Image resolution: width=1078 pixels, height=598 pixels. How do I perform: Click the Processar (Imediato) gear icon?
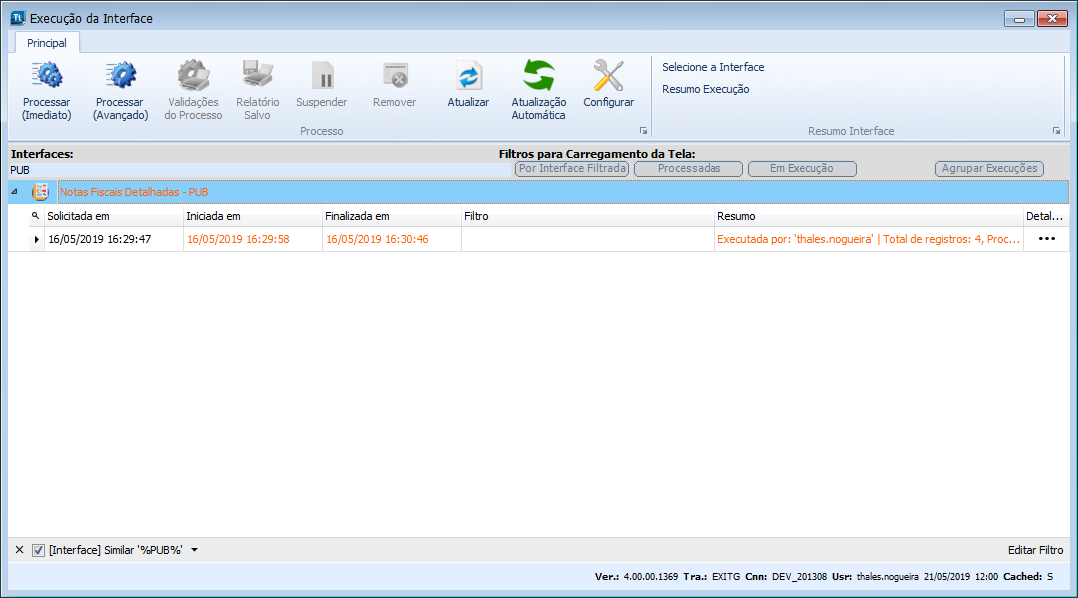[x=46, y=76]
